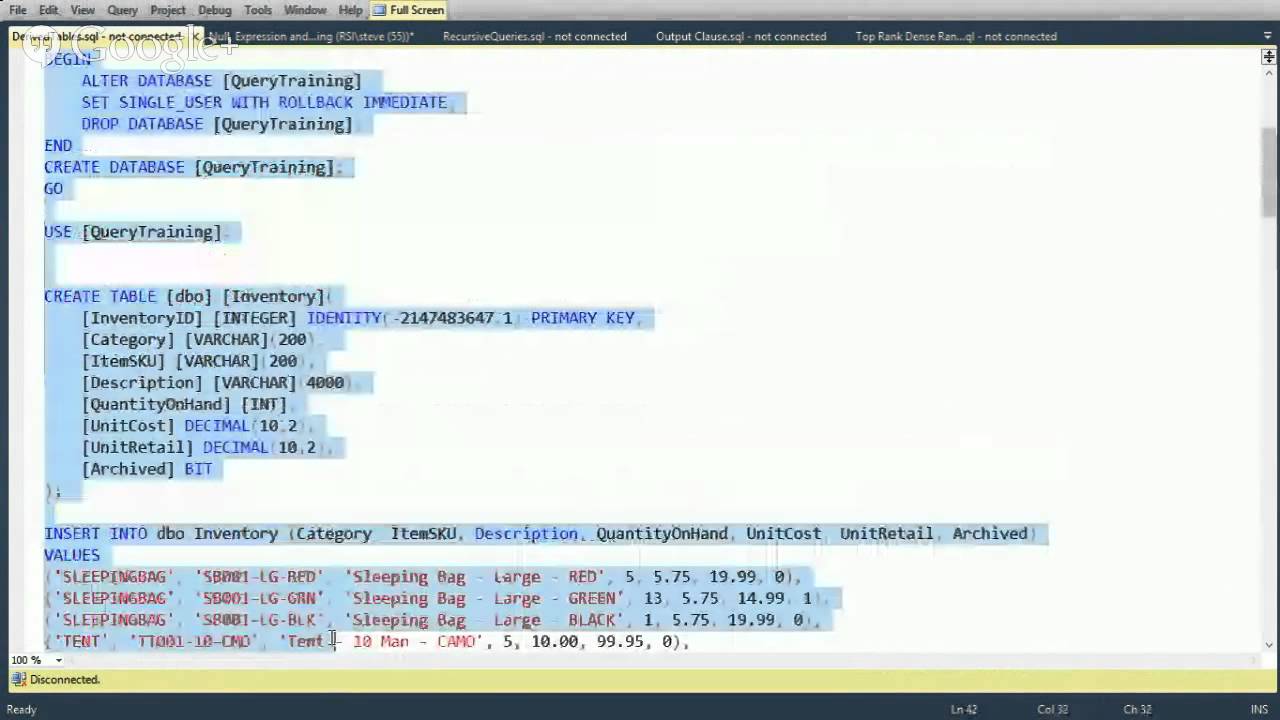
Task: Click the 'ALTER DATABASE [QueryTraining]' line
Action: click(221, 81)
